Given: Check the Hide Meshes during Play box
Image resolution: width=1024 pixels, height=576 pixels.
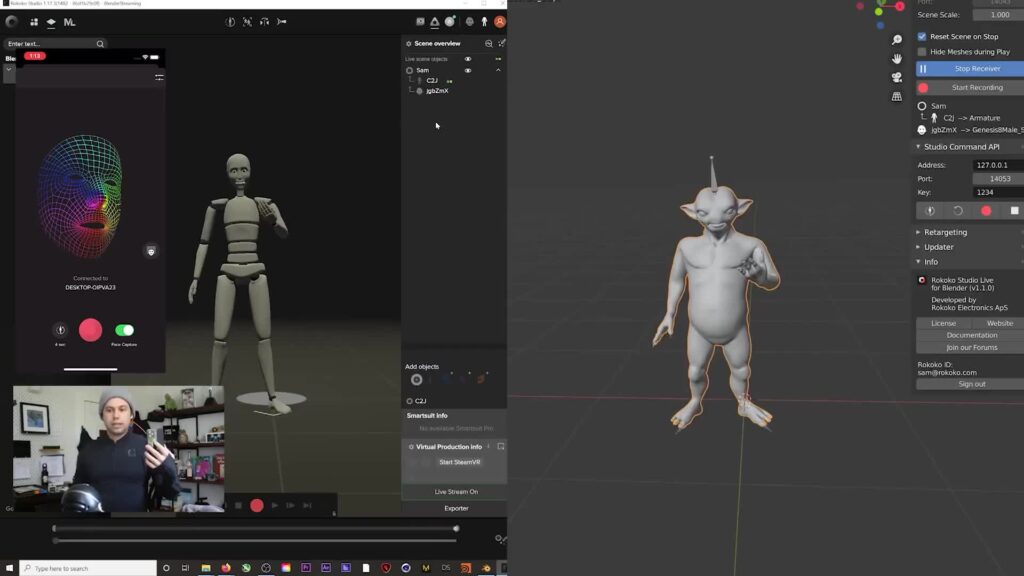Looking at the screenshot, I should point(922,52).
